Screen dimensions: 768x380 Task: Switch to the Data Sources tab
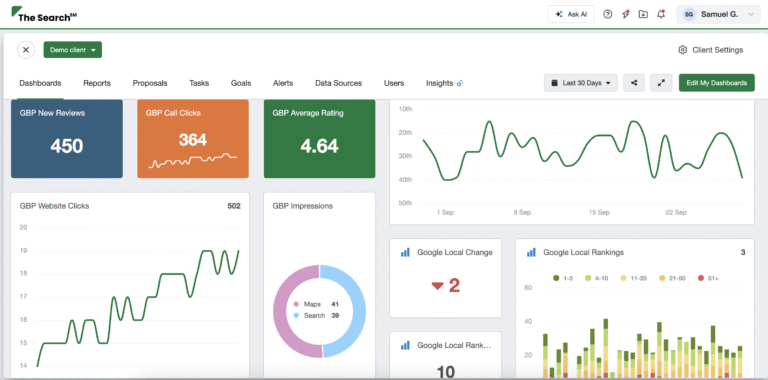[338, 83]
